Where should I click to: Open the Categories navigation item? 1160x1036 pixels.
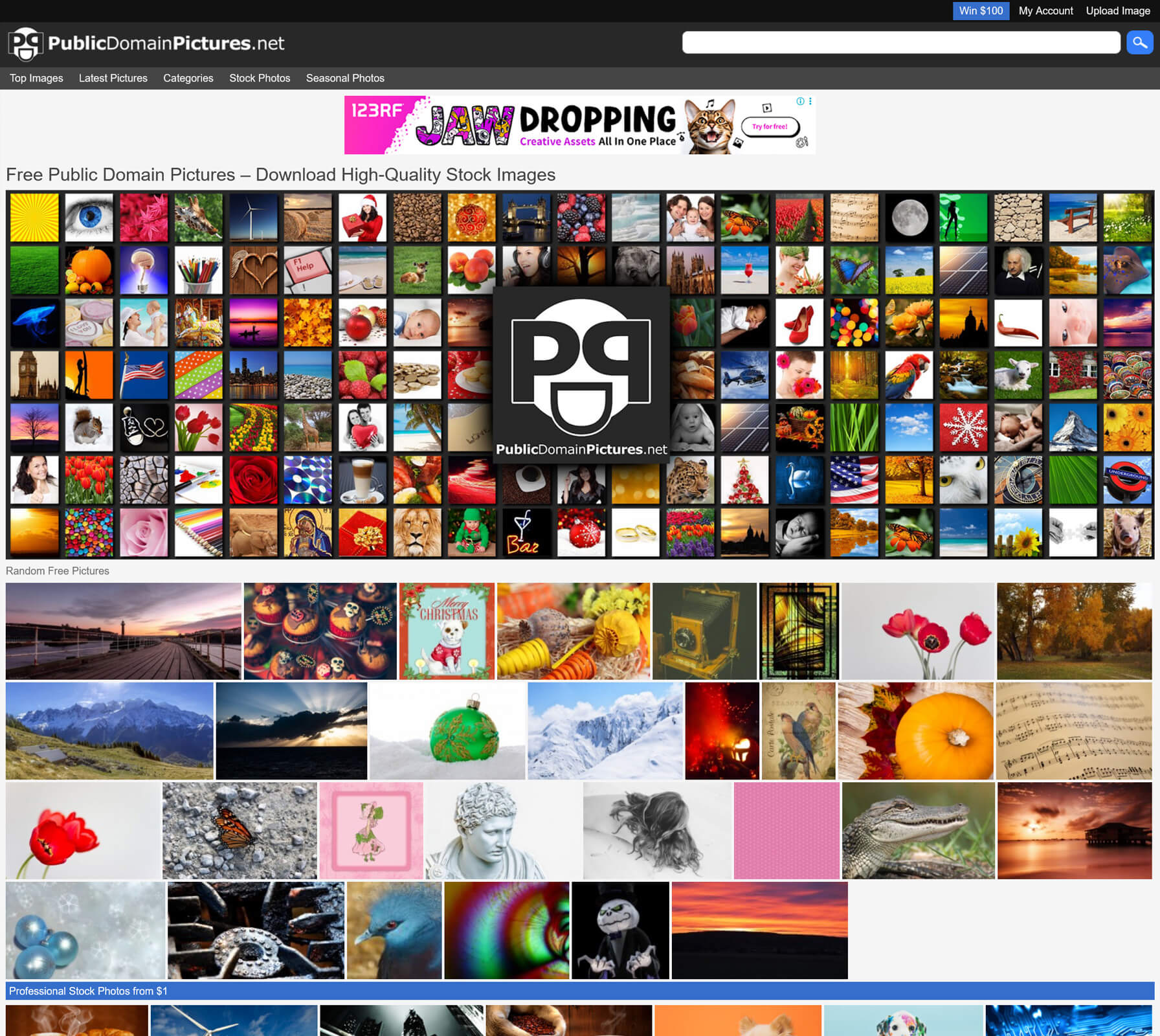point(188,78)
